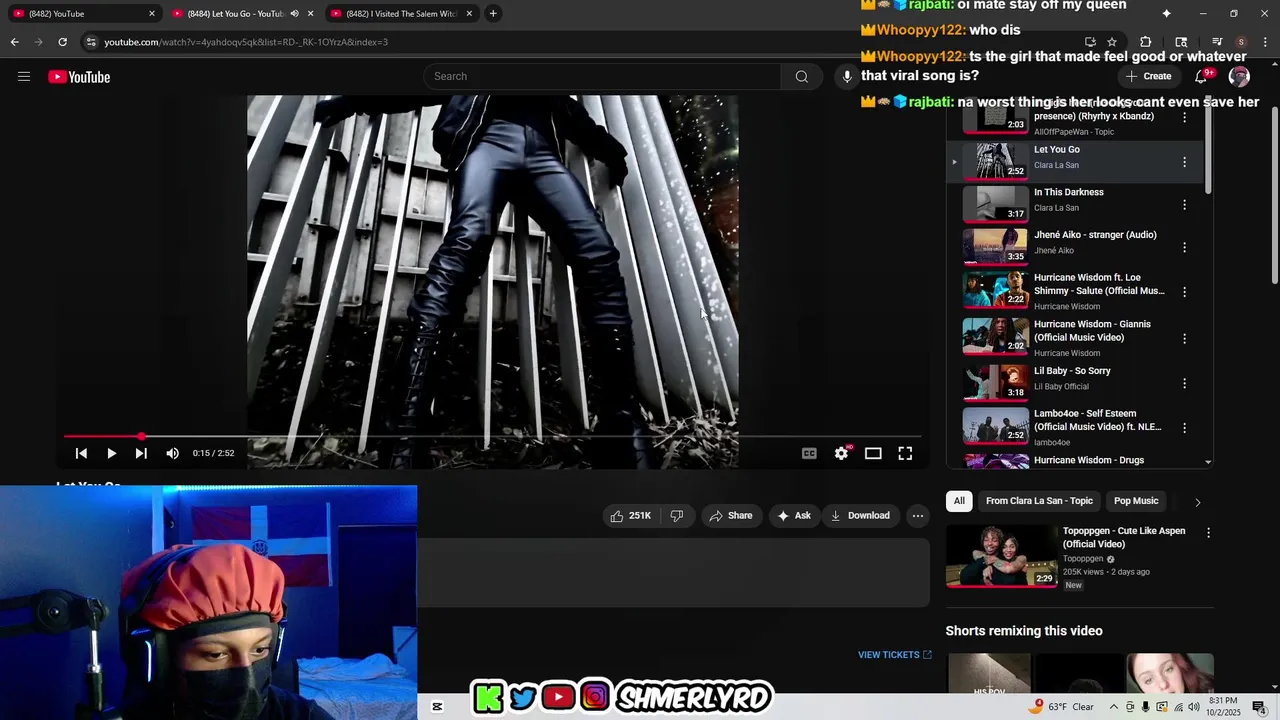Show more filter chips arrow
The height and width of the screenshot is (720, 1280).
point(1197,502)
